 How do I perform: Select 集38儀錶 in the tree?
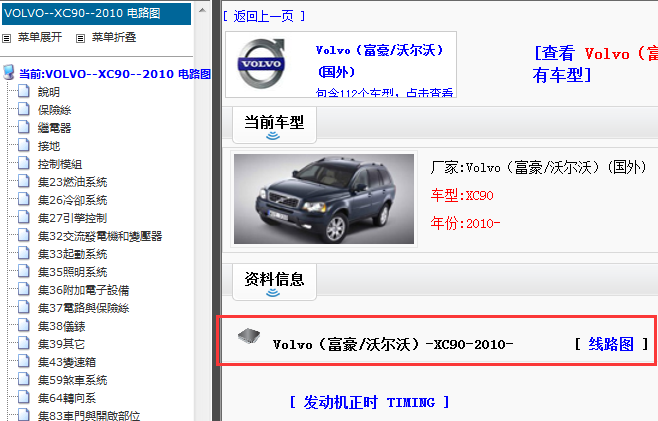coord(62,327)
